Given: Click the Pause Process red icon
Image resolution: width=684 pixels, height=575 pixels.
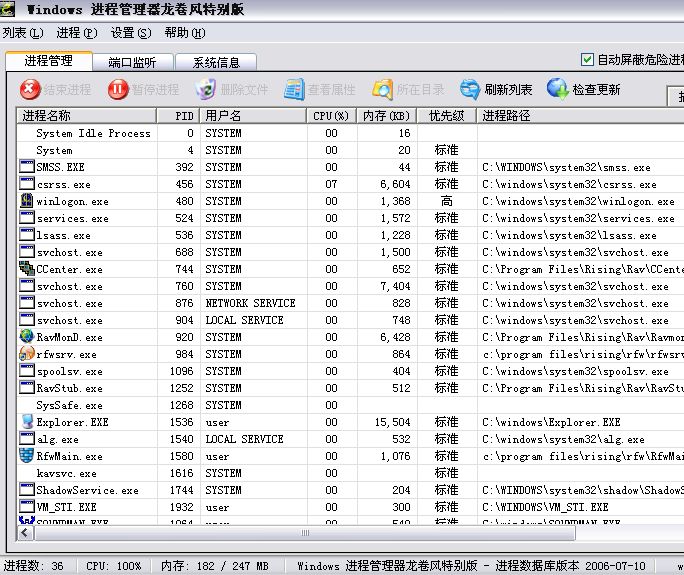Looking at the screenshot, I should point(118,89).
